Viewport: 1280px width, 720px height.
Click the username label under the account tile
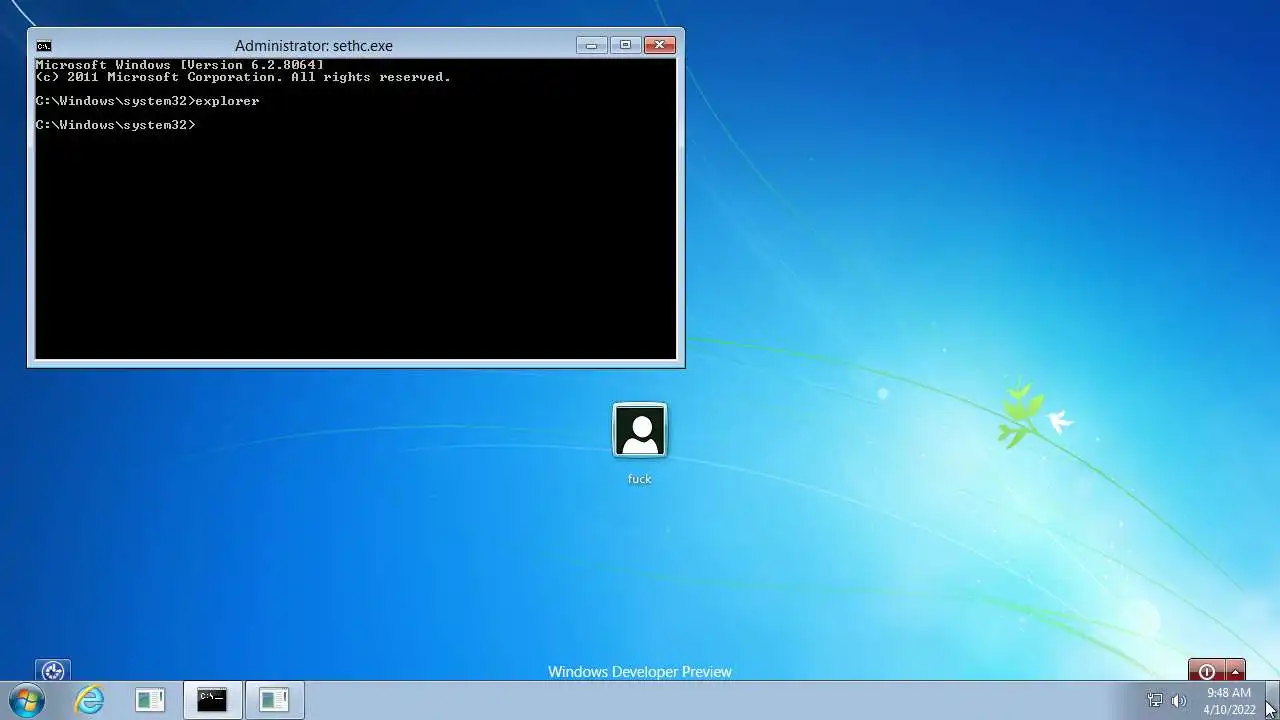pos(640,479)
